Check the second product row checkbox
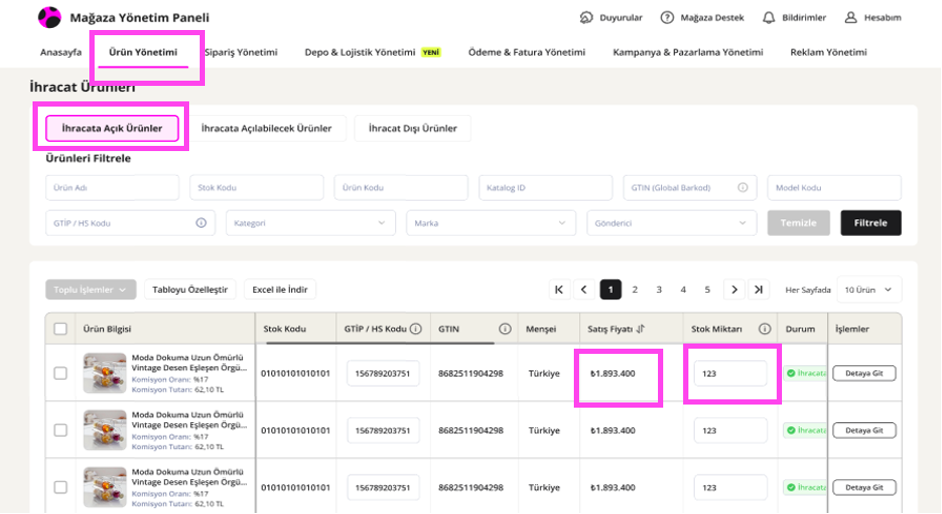 pos(61,430)
